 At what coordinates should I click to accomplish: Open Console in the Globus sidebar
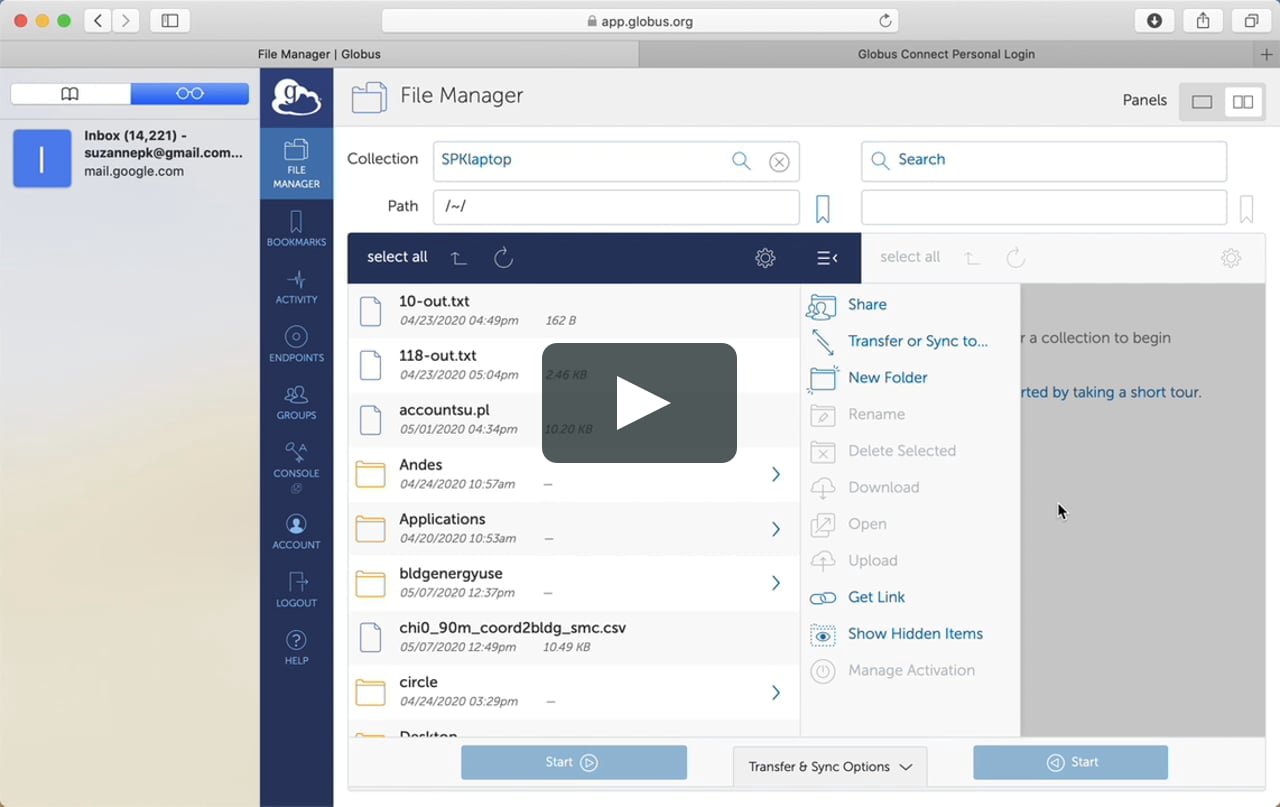tap(296, 466)
